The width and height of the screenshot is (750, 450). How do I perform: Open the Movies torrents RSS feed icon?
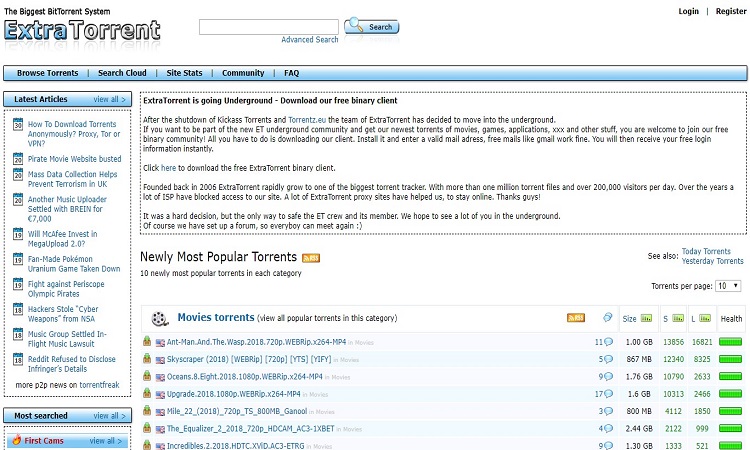click(x=576, y=318)
